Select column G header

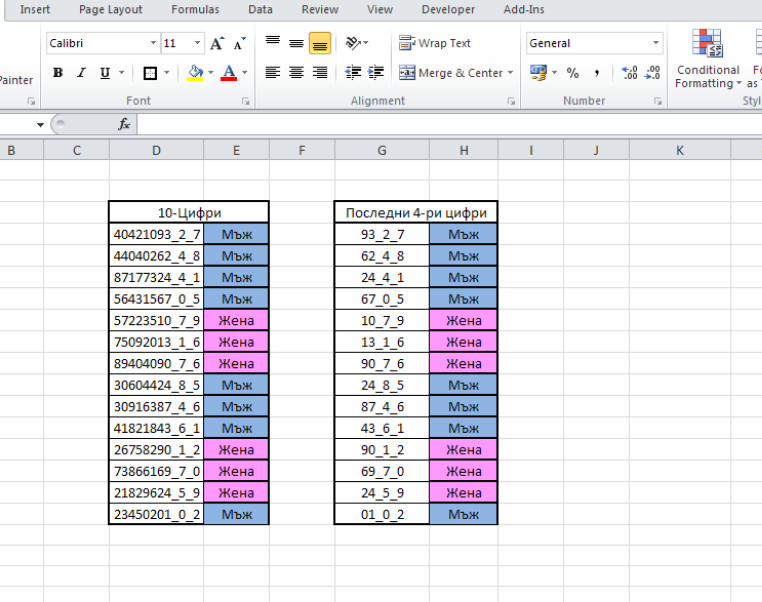point(381,151)
